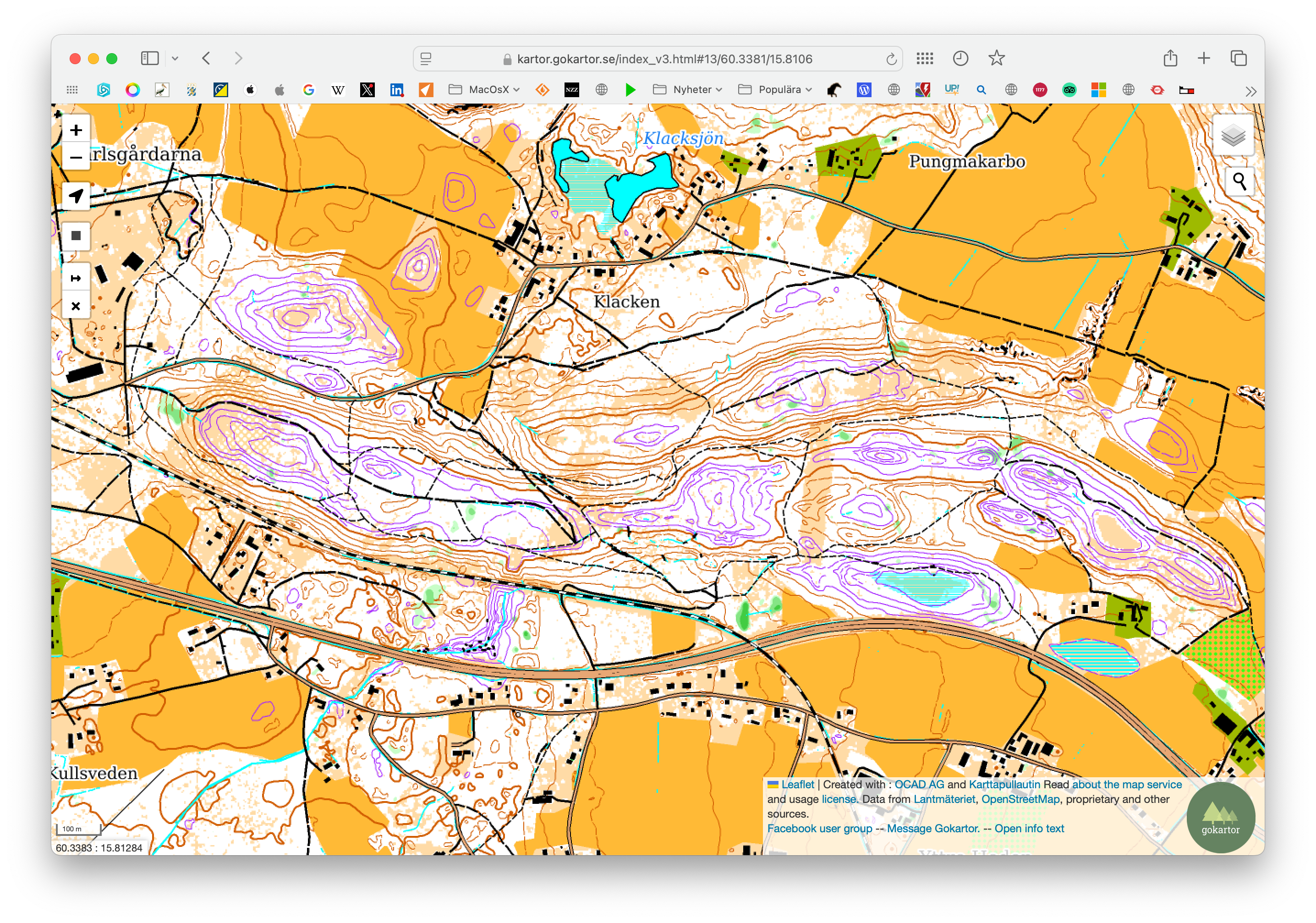The width and height of the screenshot is (1316, 923).
Task: Bookmark page with the star icon
Action: (x=996, y=59)
